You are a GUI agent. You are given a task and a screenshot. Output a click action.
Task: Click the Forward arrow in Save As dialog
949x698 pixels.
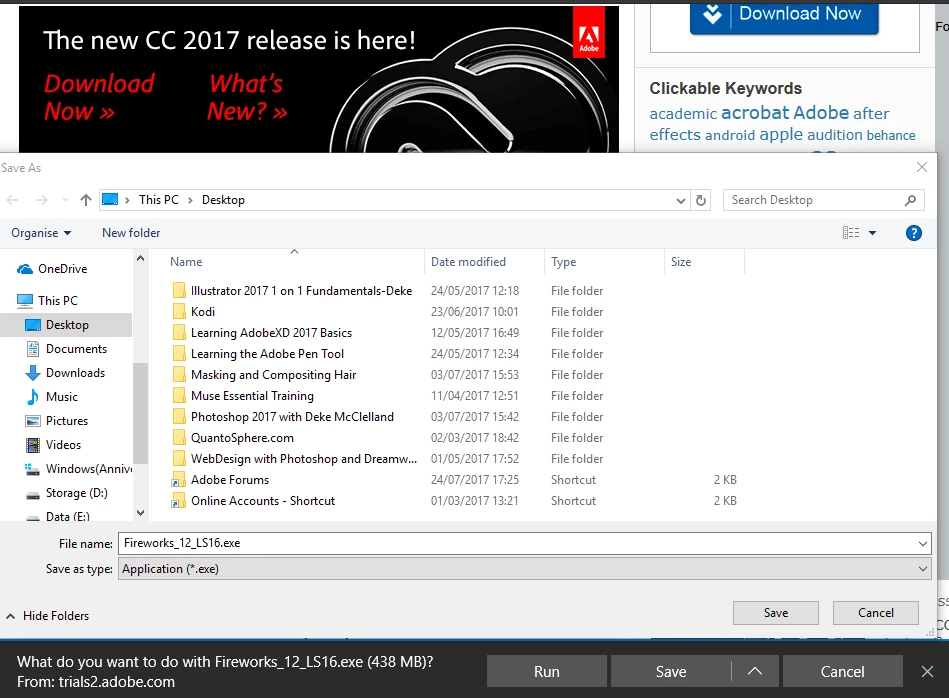click(x=41, y=200)
